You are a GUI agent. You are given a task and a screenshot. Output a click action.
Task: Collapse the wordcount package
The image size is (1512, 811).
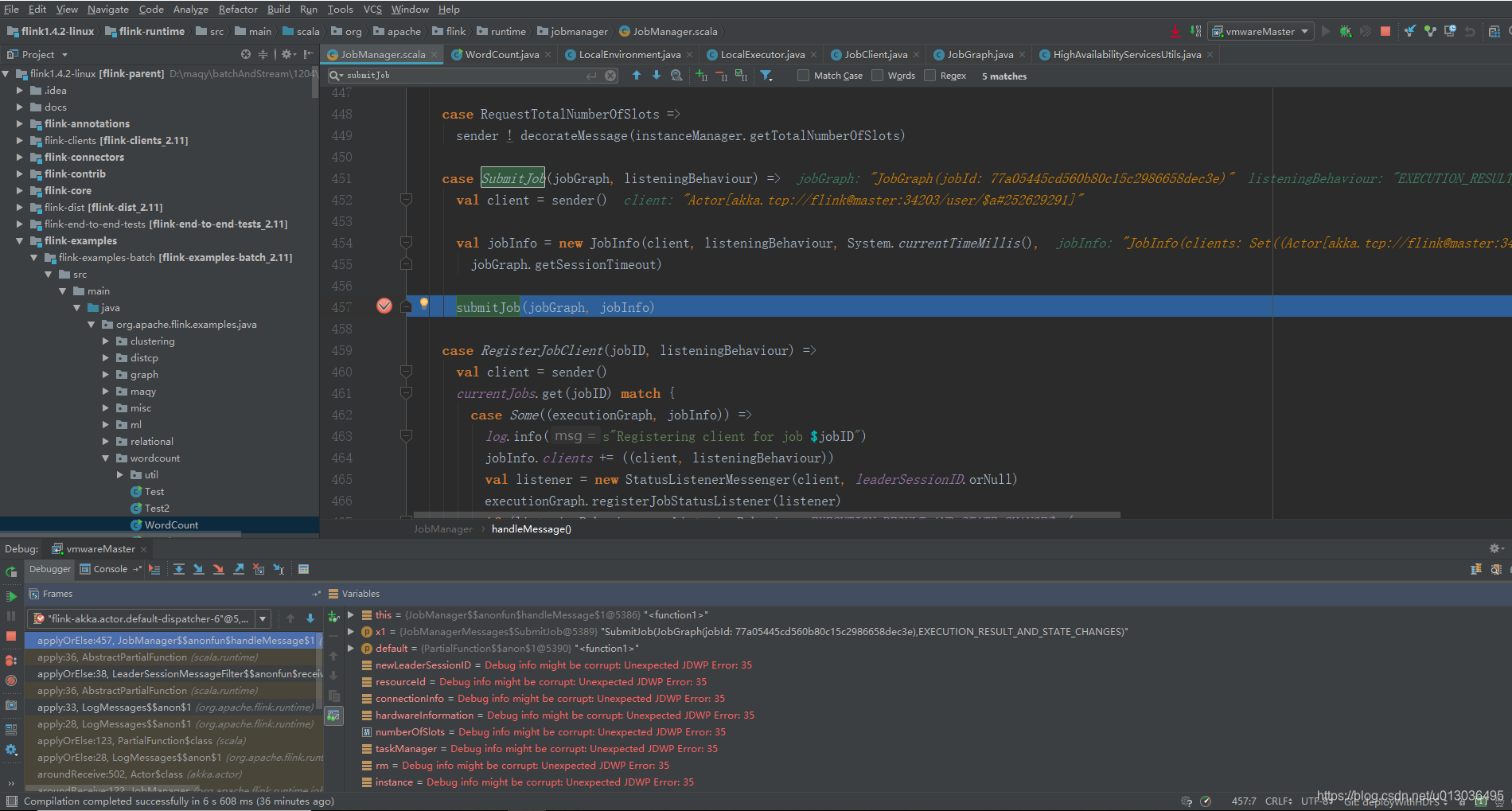coord(106,458)
